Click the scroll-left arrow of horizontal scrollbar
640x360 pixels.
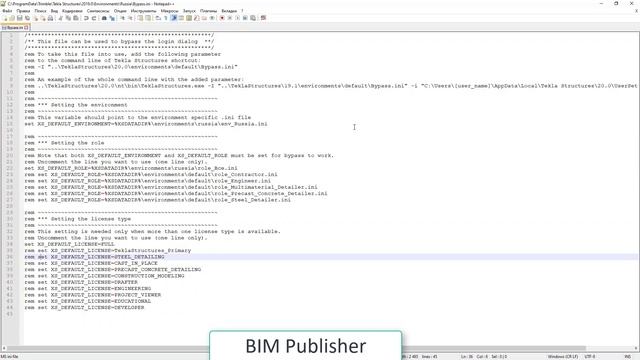coord(4,349)
